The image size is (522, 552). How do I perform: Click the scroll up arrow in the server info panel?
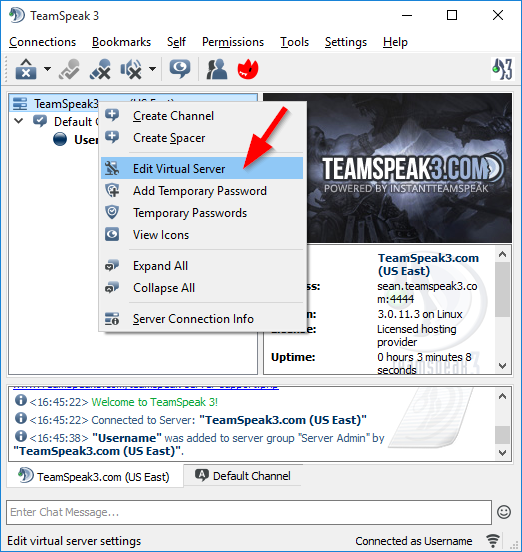(x=503, y=254)
